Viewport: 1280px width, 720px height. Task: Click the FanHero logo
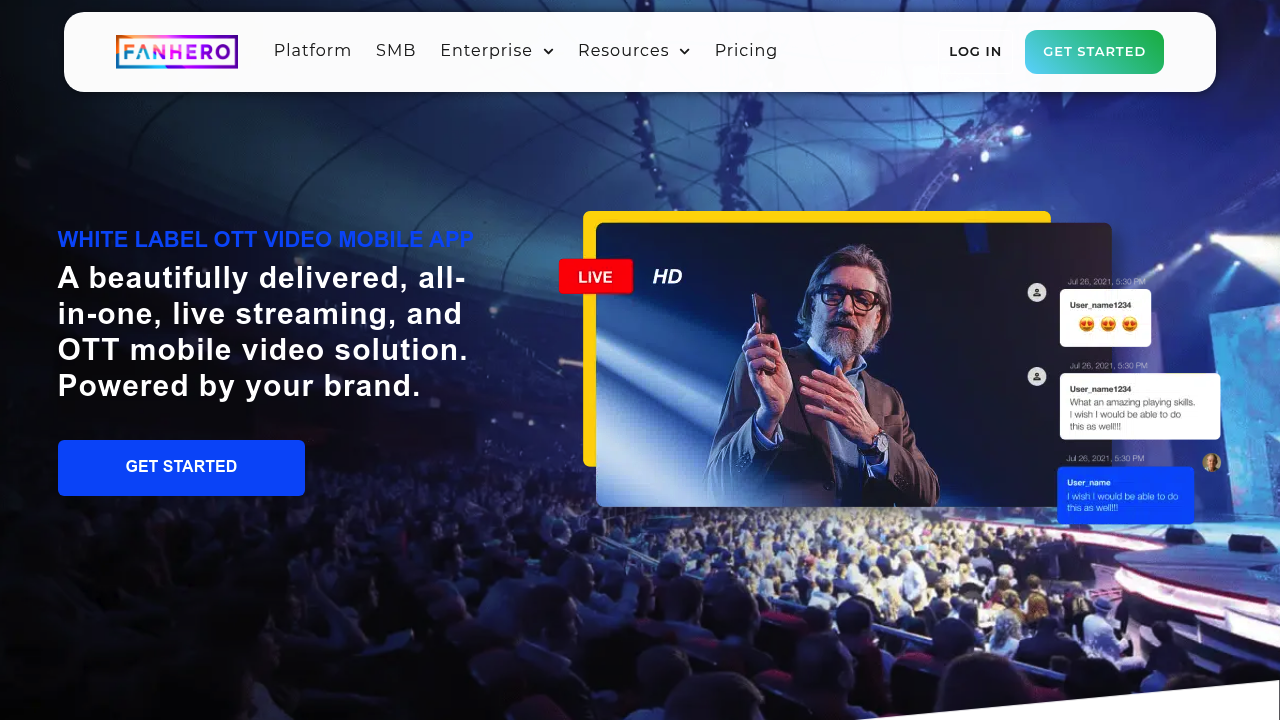coord(177,52)
